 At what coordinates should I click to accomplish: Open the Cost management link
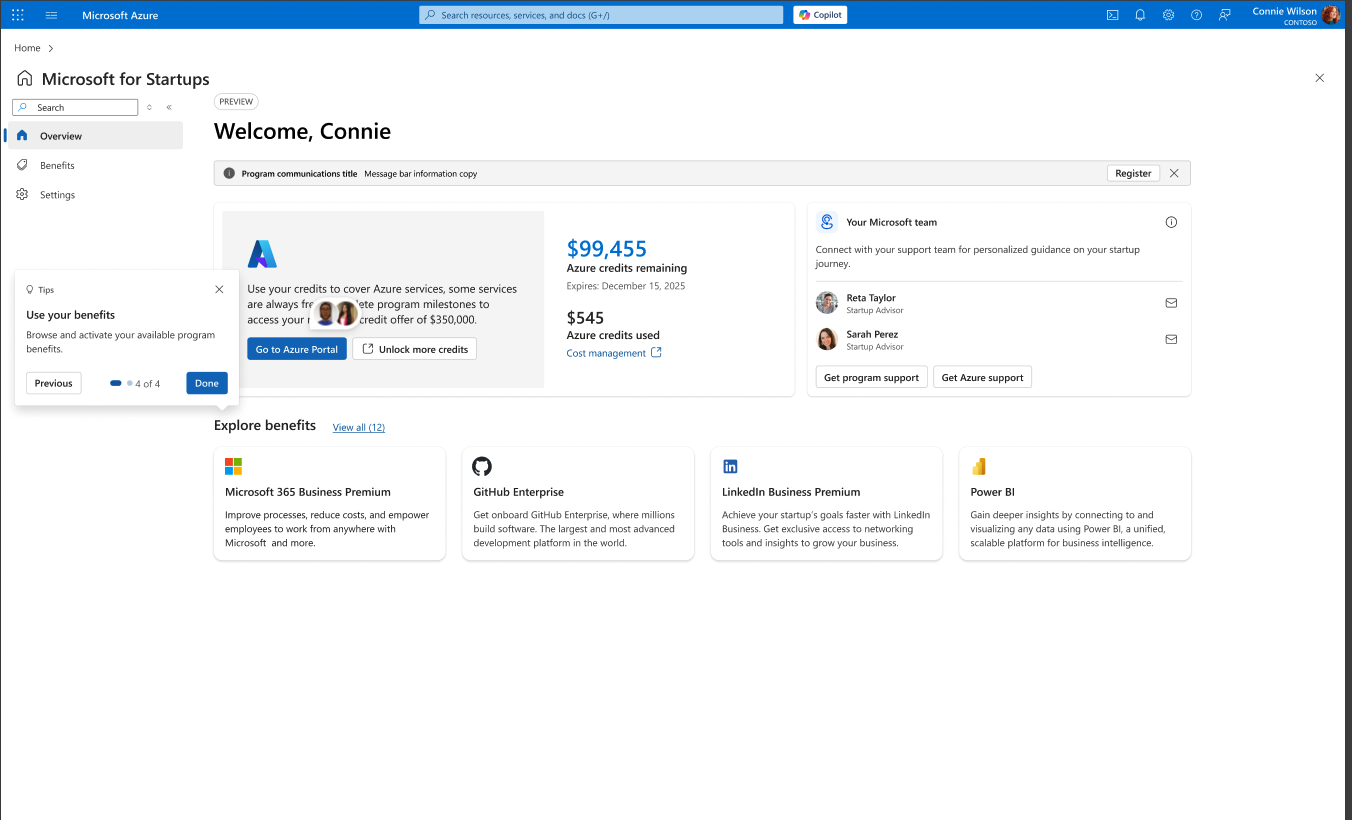coord(614,353)
